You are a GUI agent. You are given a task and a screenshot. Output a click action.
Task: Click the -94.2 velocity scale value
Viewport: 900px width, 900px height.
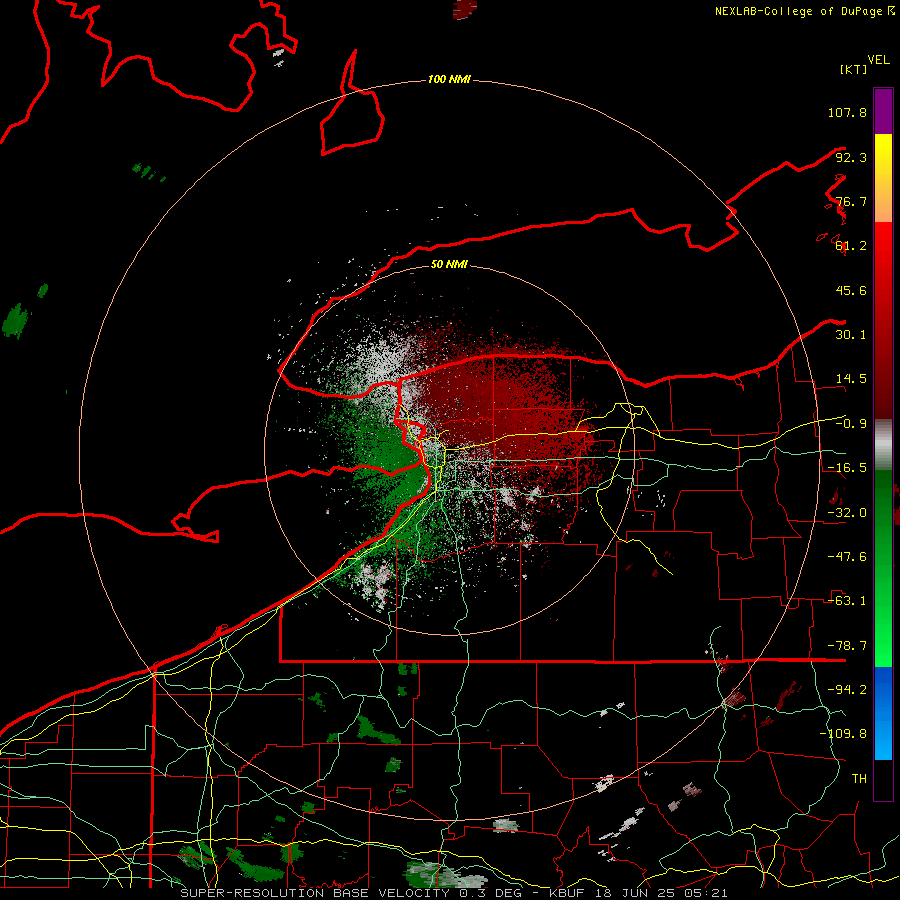point(847,689)
